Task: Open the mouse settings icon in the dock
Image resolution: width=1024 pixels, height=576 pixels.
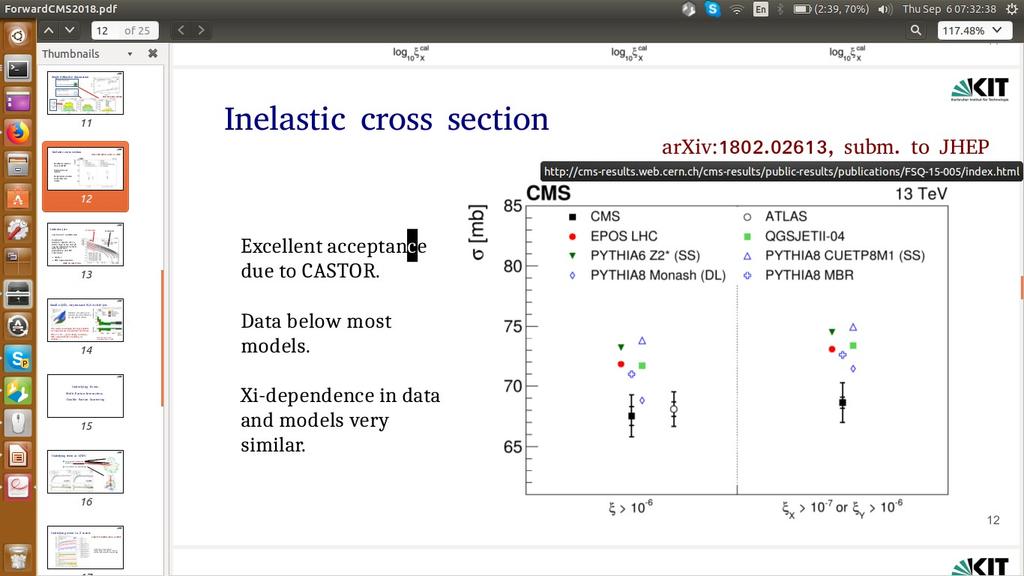Action: 18,423
